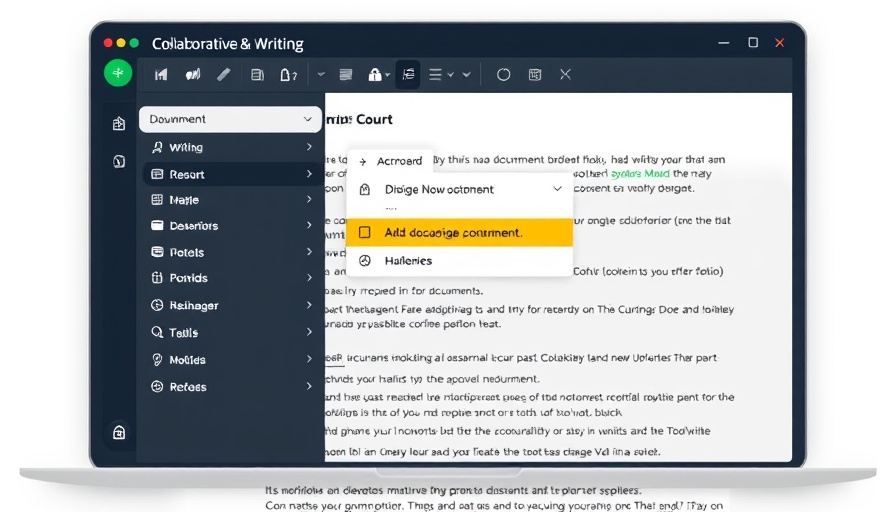Open the Potels sidebar item
Screen dimensions: 896x512
pyautogui.click(x=230, y=252)
